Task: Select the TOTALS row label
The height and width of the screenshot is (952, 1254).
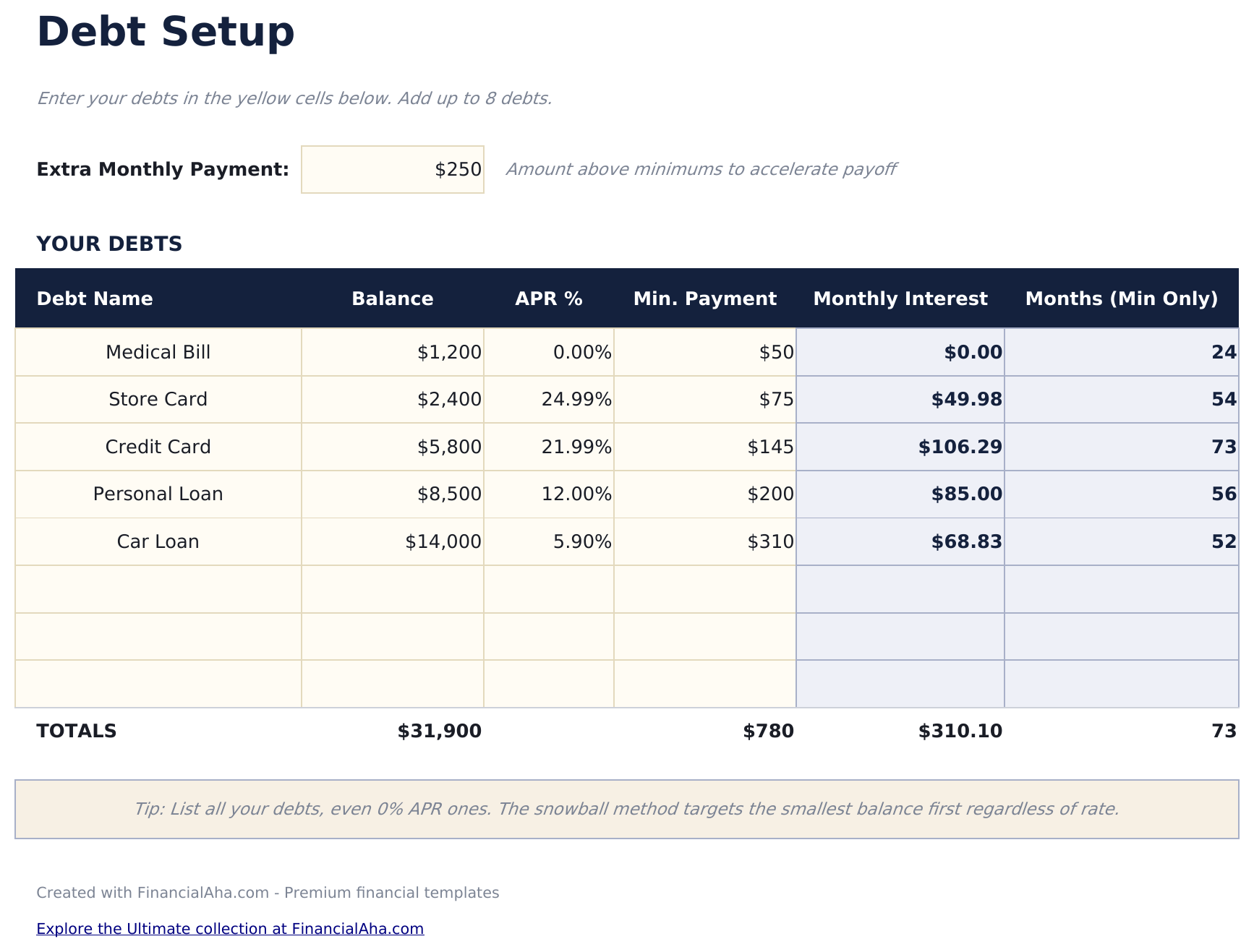Action: 76,731
